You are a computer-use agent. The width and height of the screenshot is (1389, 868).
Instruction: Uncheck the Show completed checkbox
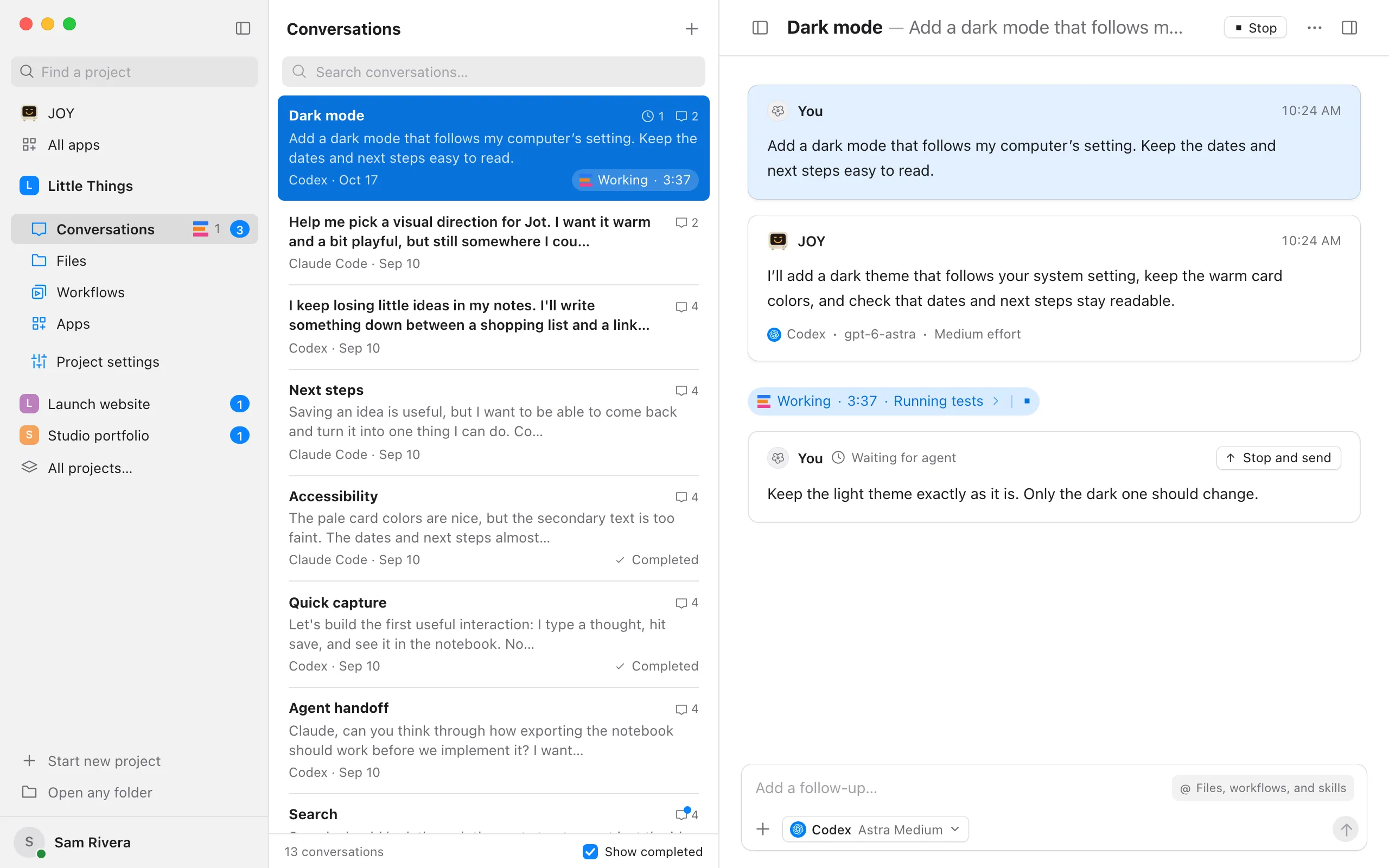pos(590,851)
